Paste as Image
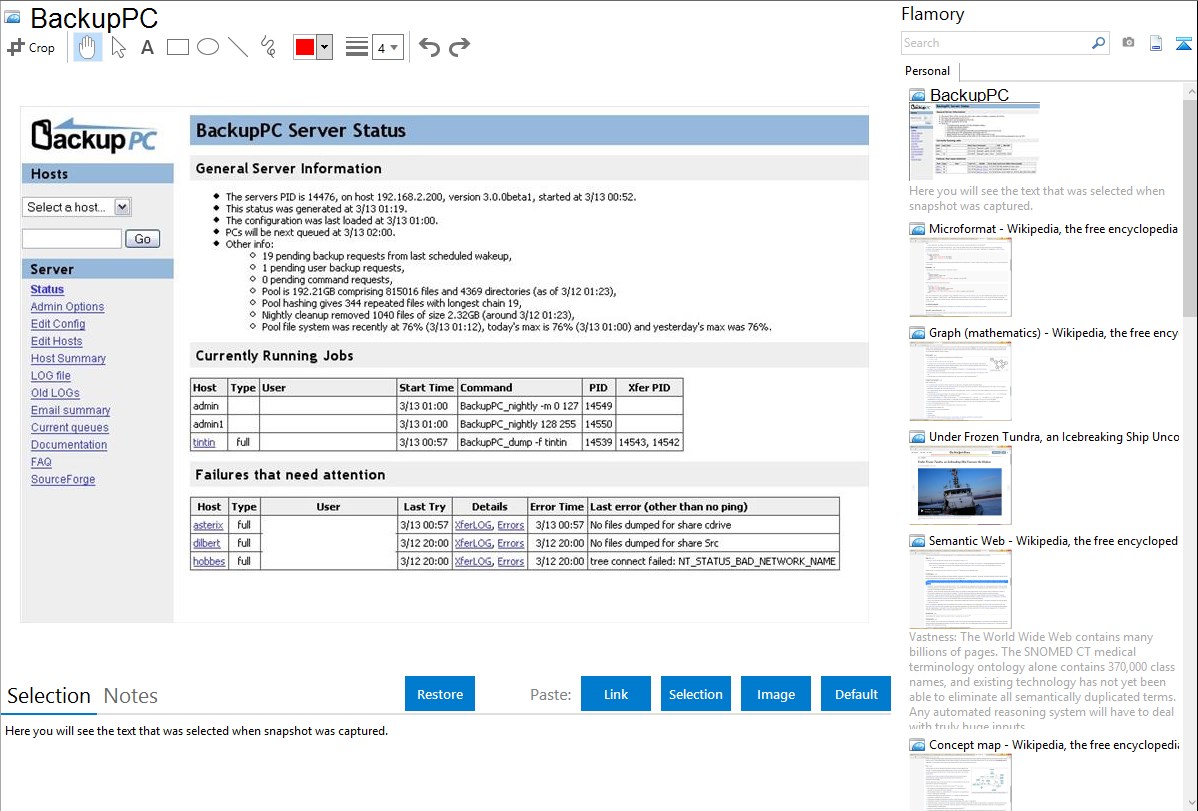Image resolution: width=1198 pixels, height=811 pixels. pos(775,694)
